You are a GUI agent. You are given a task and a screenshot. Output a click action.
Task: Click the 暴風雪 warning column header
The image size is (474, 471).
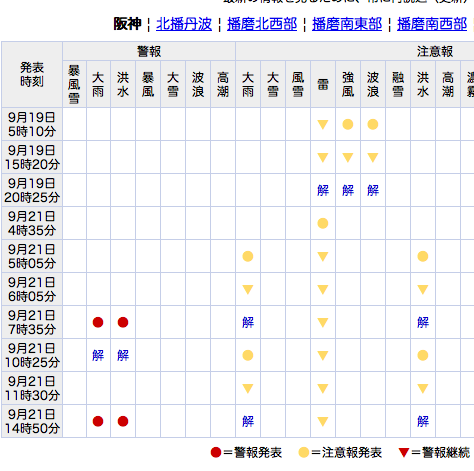[x=74, y=84]
